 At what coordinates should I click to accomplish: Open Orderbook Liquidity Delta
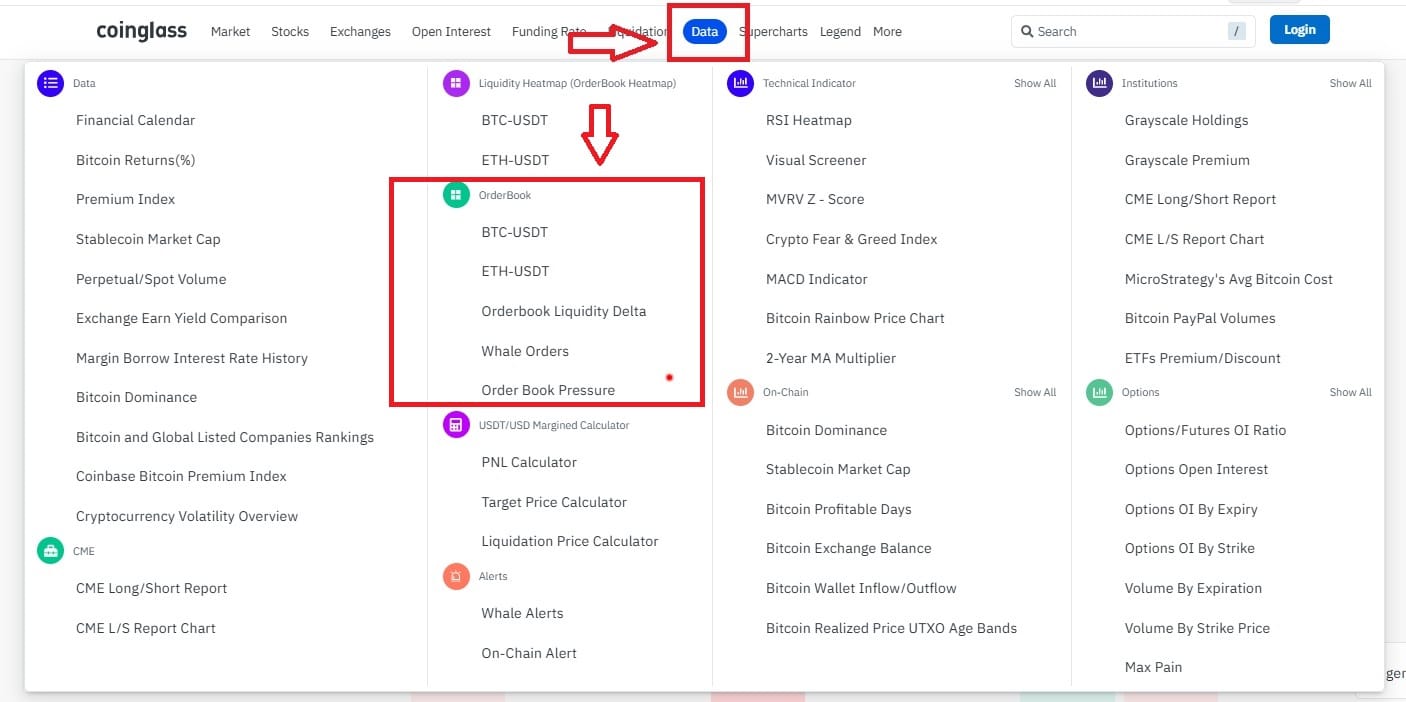coord(564,311)
